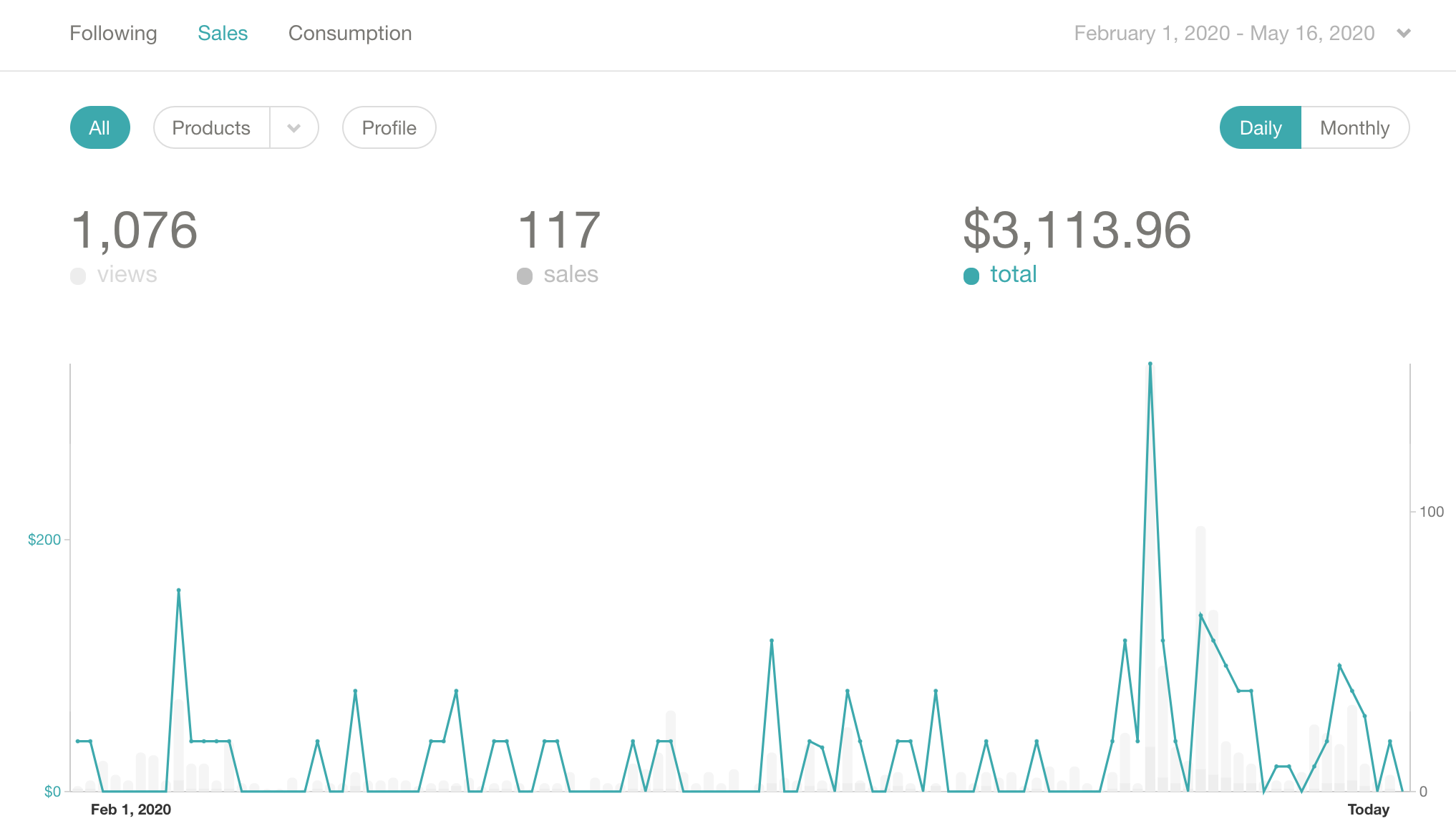Switch to the Sales tab
Image resolution: width=1456 pixels, height=836 pixels.
click(223, 34)
